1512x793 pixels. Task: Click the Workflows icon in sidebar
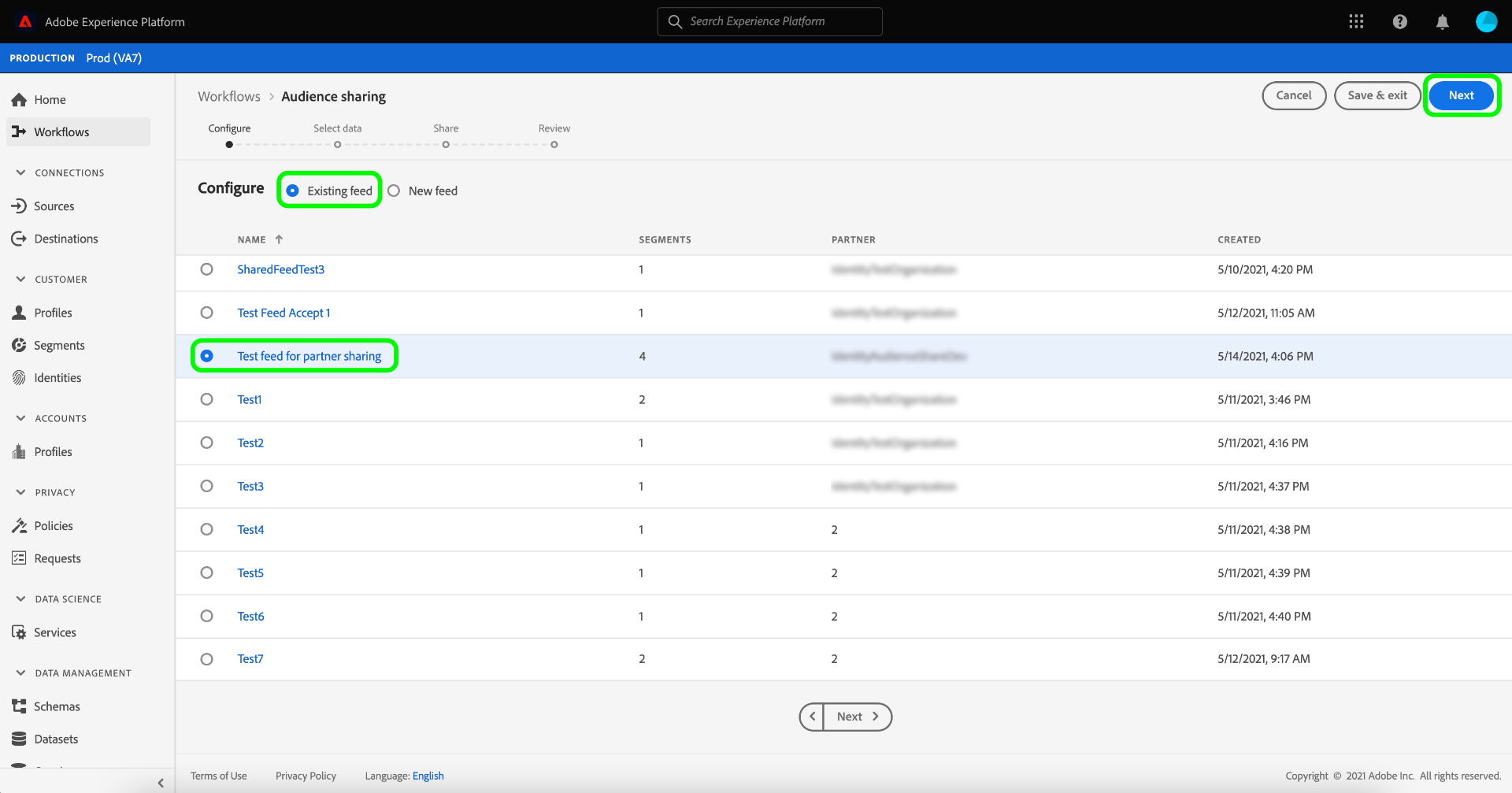point(19,132)
